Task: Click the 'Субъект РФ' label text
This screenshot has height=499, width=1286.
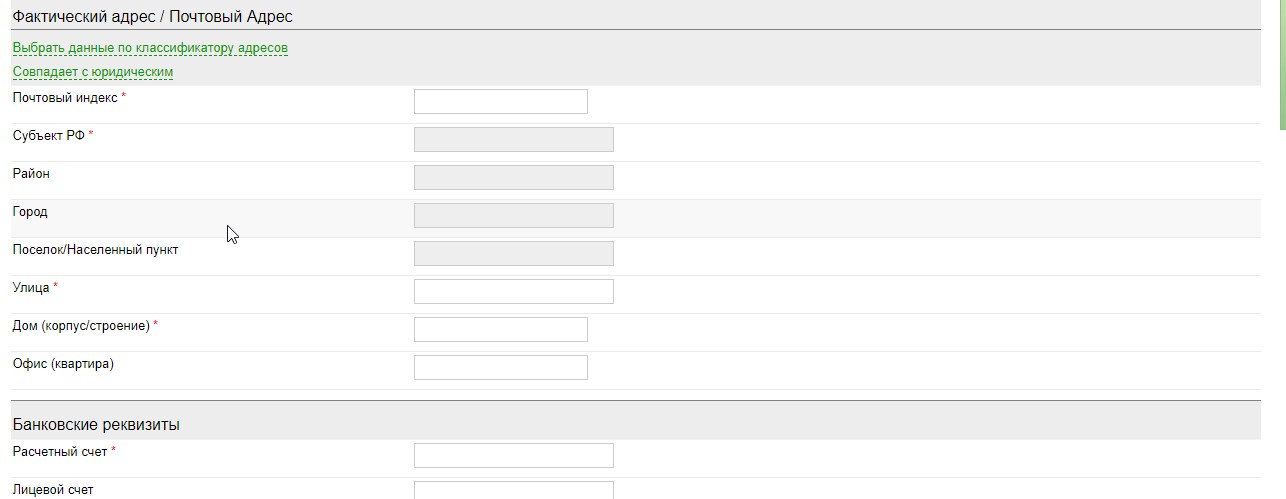Action: (48, 136)
